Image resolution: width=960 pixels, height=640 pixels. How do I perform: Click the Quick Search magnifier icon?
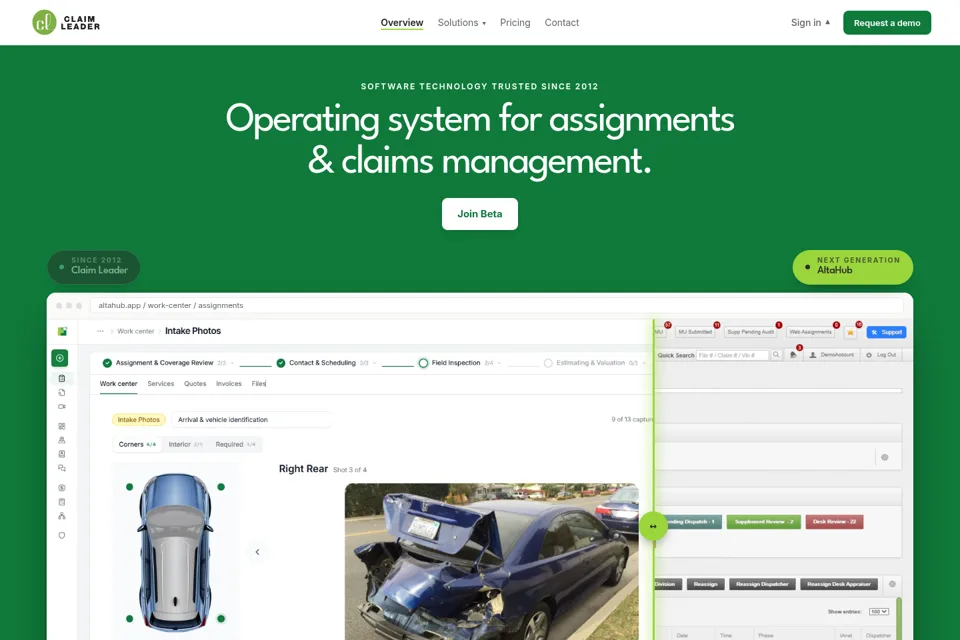point(776,355)
